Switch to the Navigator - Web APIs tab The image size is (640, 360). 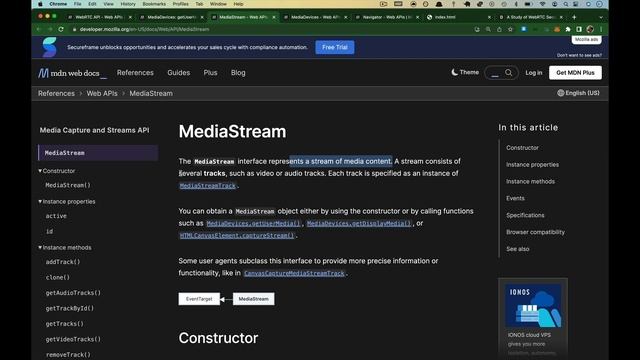coord(386,17)
